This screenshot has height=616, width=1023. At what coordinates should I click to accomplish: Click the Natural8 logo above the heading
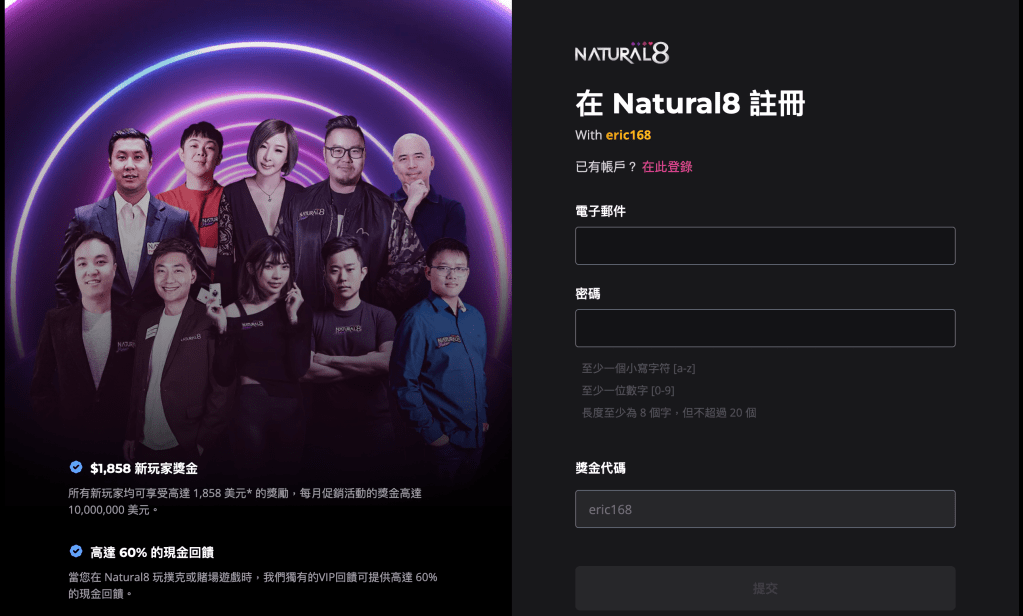(622, 52)
